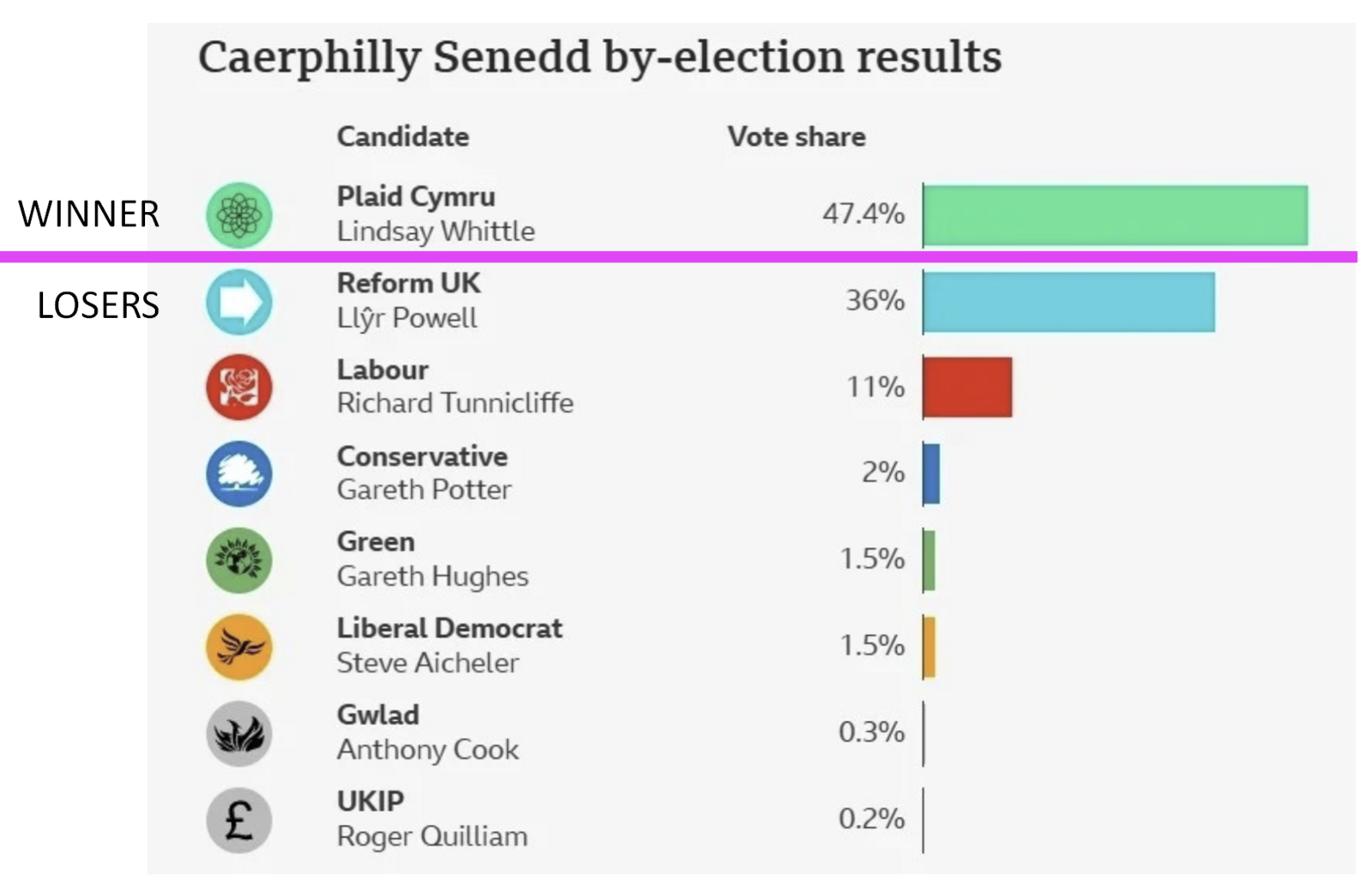Click candidate name Lindsay Whittle
The image size is (1372, 891).
pos(436,232)
